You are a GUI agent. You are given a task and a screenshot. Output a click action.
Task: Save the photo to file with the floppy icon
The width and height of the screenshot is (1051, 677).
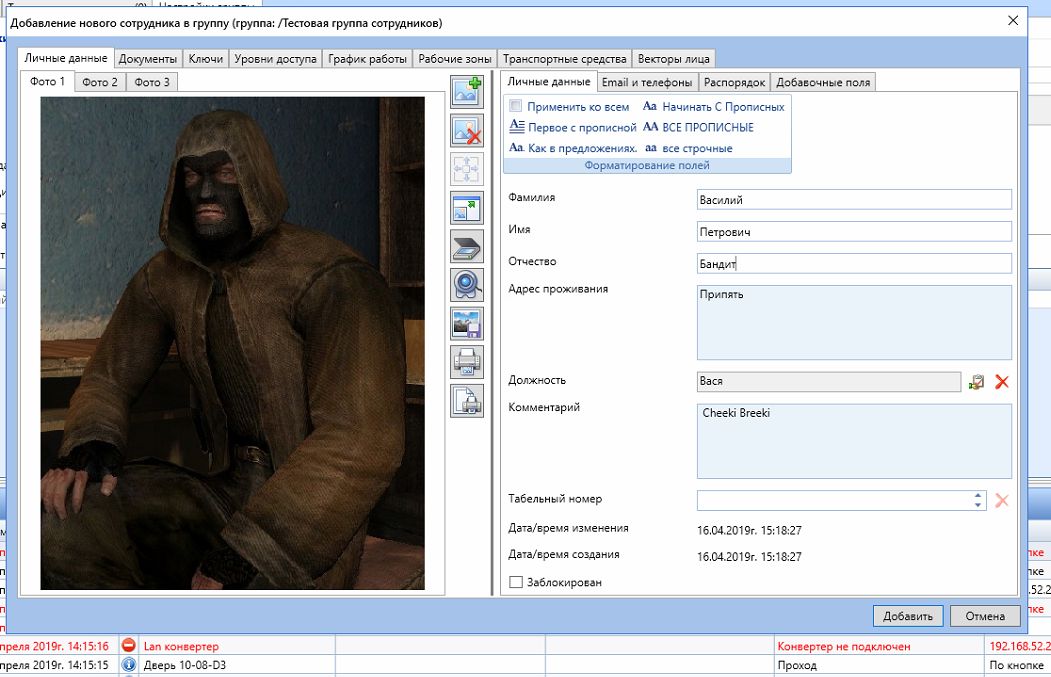pyautogui.click(x=467, y=324)
